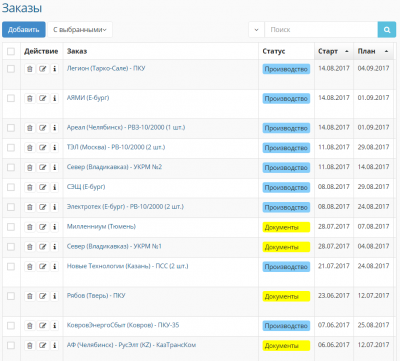Open the КовровЭнергоСбыт (Ковров) - ПКУ-35 link
This screenshot has width=400, height=361.
pos(123,325)
